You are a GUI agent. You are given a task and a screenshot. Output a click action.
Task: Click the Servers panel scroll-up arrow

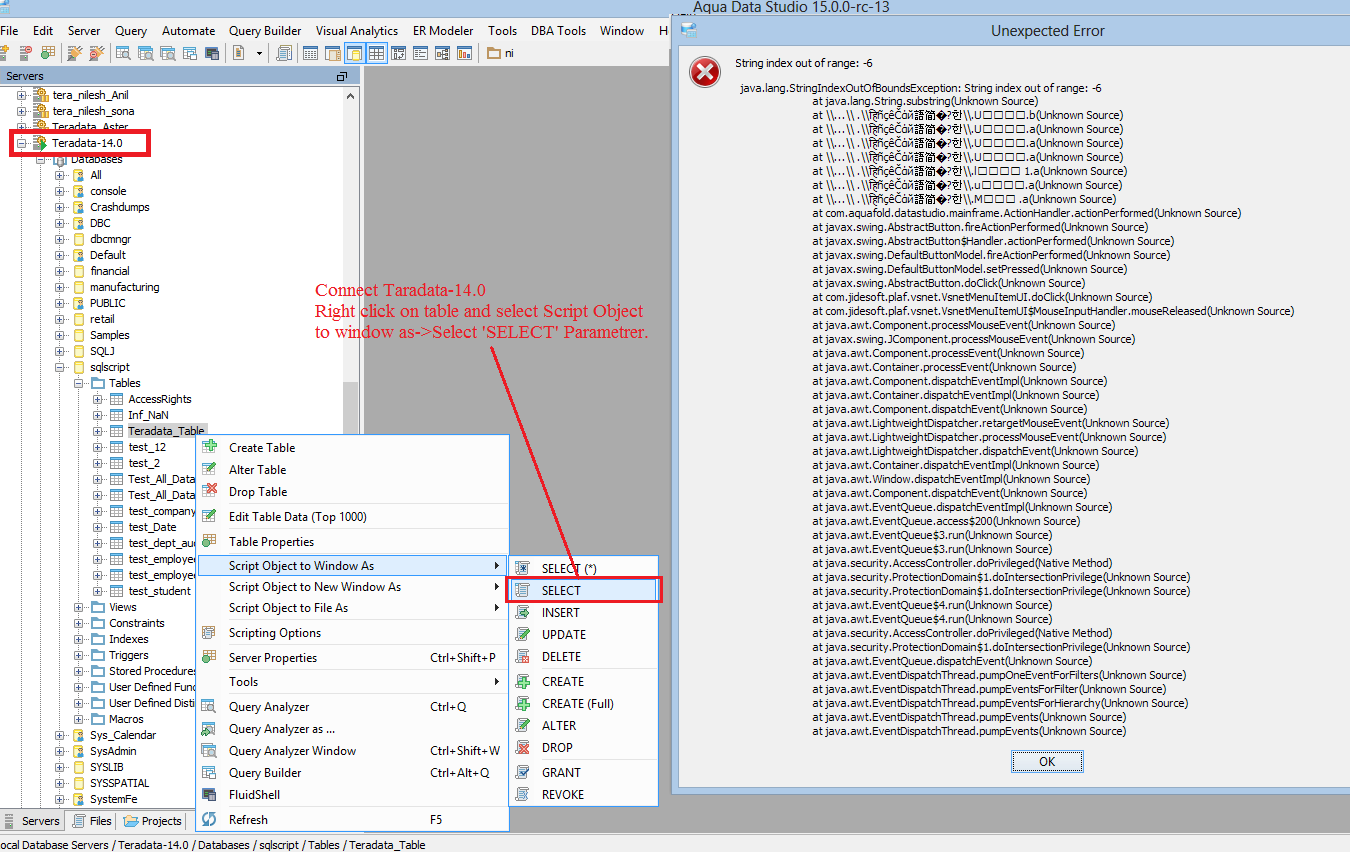point(350,96)
